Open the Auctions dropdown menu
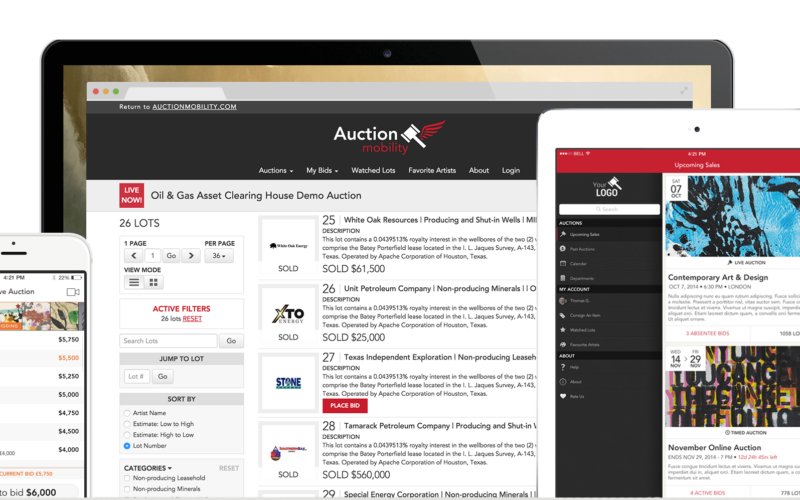Screen dimensions: 800x500 [x=276, y=170]
